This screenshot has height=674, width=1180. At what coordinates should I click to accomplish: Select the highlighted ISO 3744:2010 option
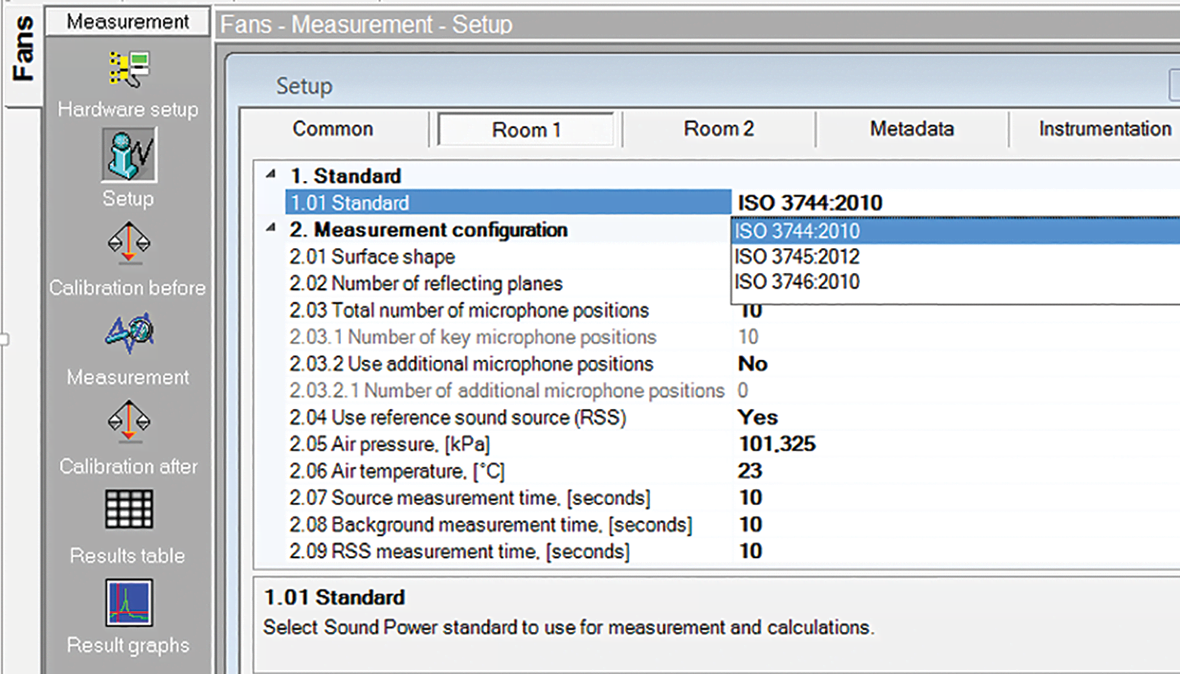point(796,231)
